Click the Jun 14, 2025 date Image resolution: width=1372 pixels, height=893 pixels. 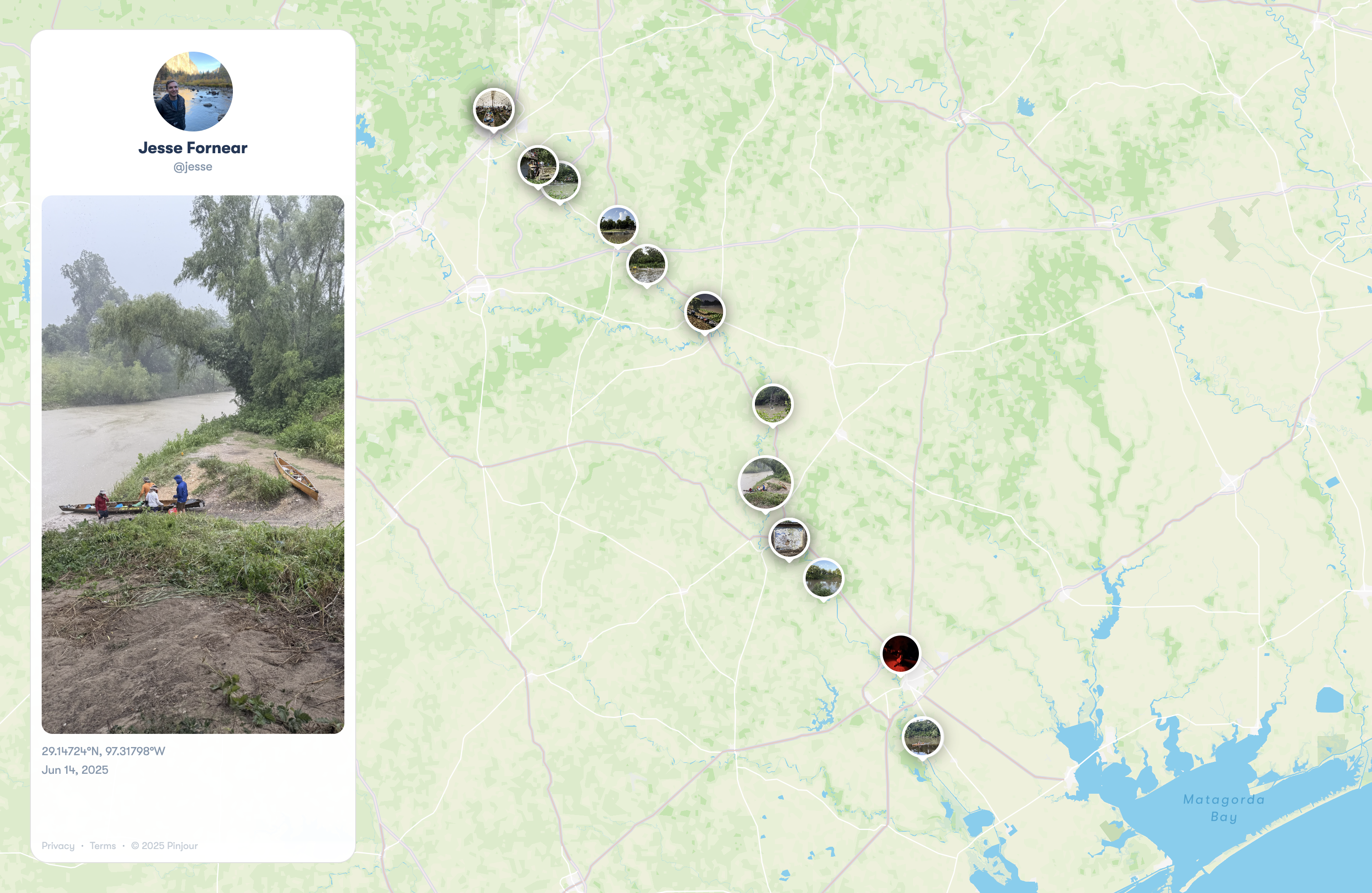click(x=75, y=770)
